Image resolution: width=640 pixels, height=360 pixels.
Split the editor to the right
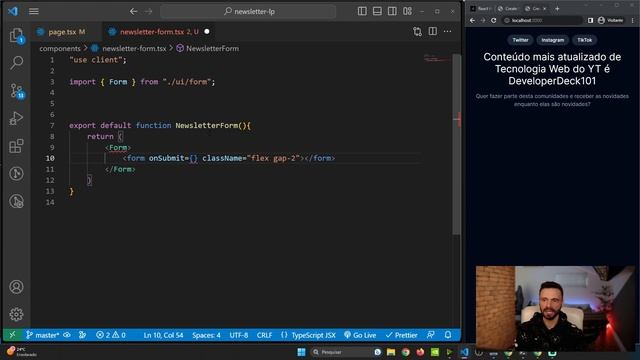(x=433, y=31)
